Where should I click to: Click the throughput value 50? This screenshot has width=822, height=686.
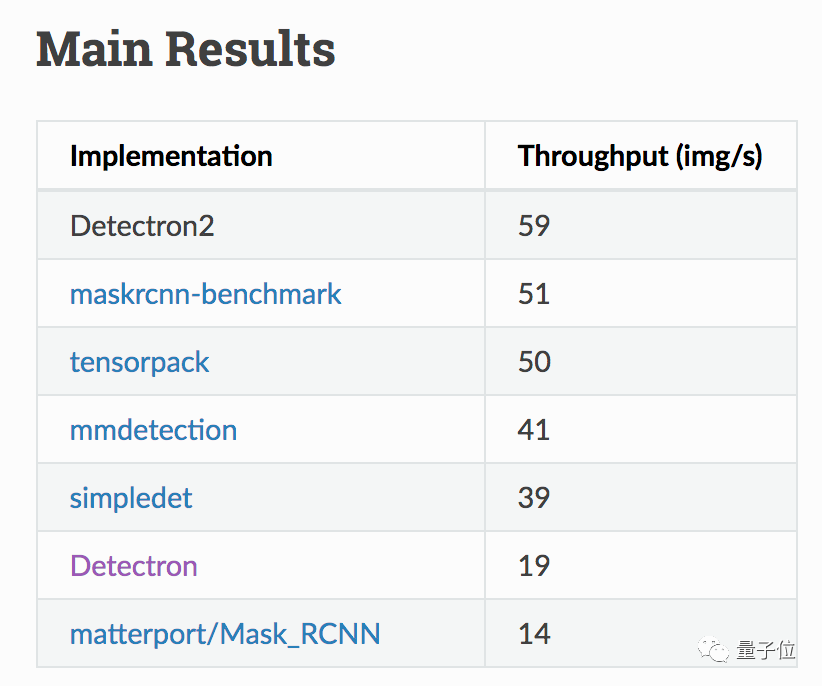pos(534,362)
